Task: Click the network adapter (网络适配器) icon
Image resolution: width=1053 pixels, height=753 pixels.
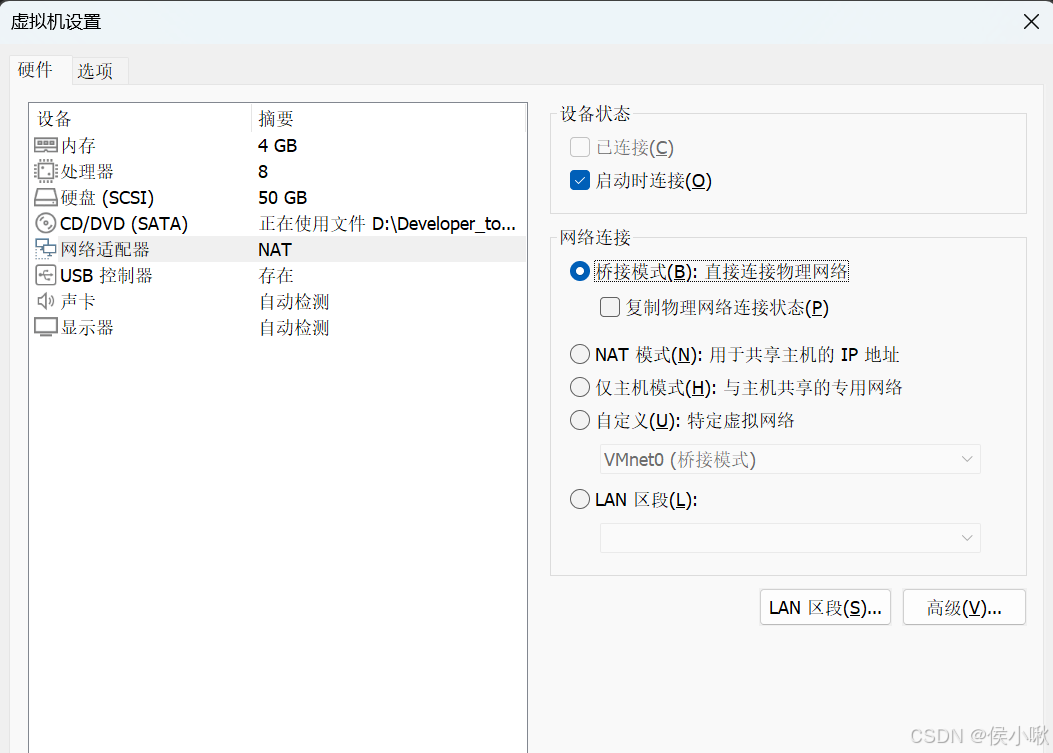Action: tap(46, 249)
